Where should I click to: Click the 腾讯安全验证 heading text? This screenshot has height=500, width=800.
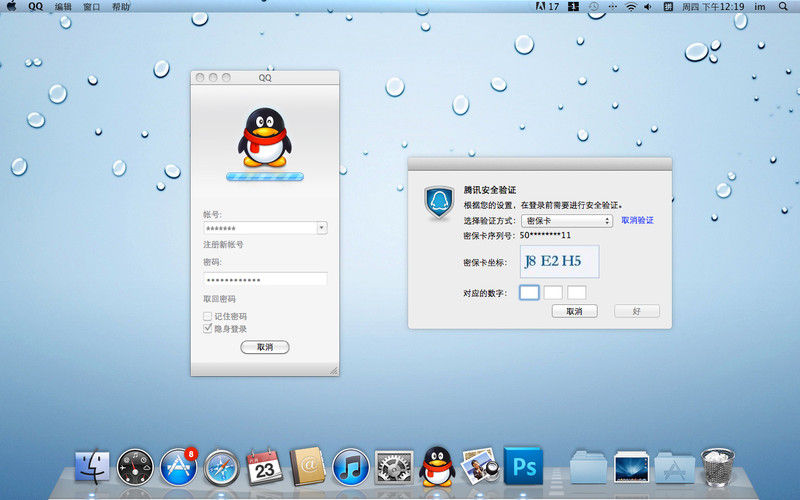490,190
